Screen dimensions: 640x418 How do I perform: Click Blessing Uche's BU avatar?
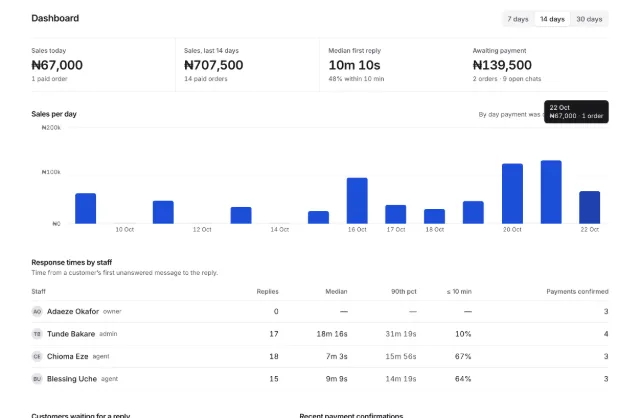pos(37,379)
